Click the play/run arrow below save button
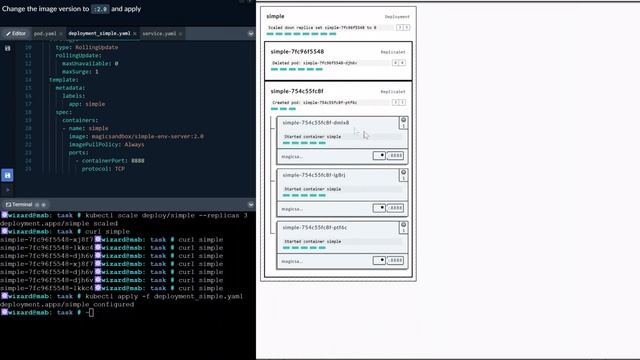This screenshot has width=640, height=360. coord(7,190)
